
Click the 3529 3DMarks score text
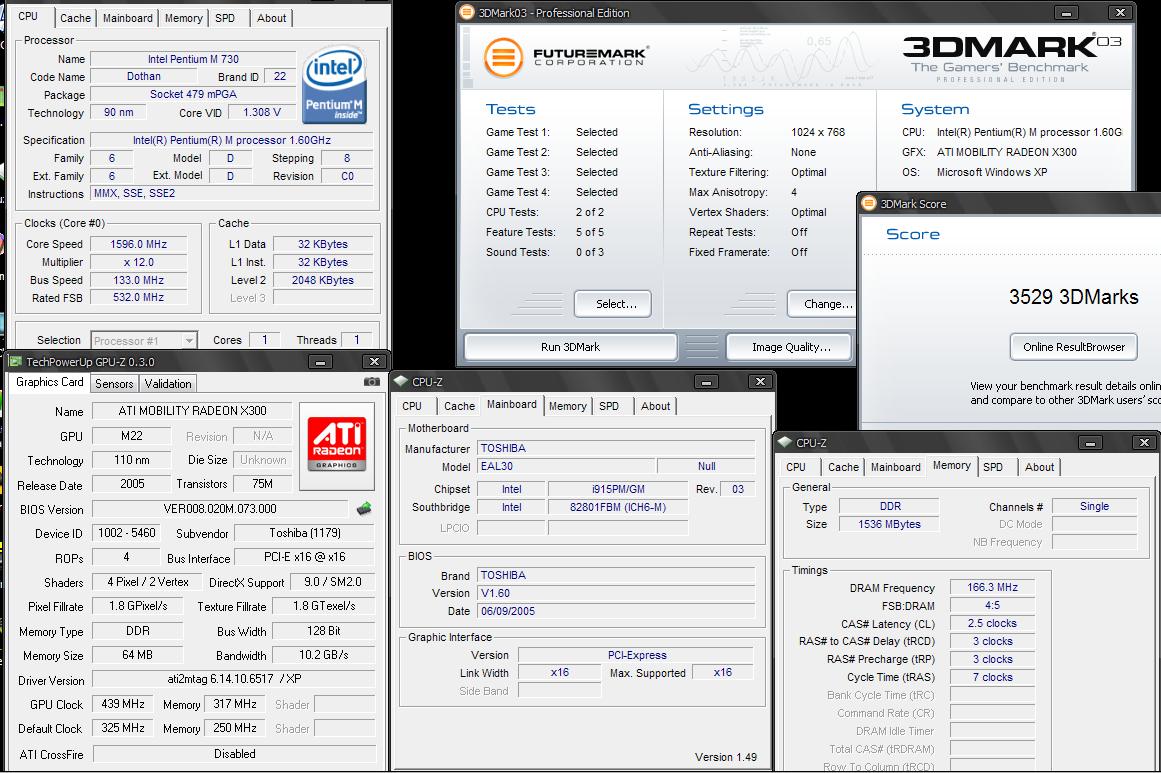(x=1073, y=297)
